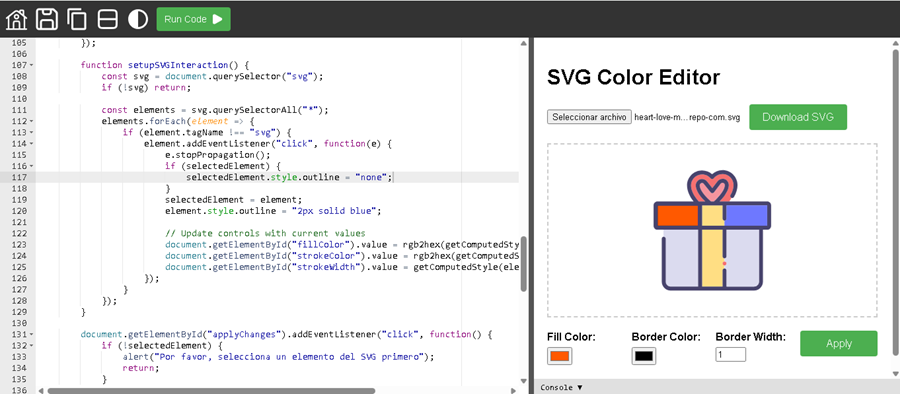Viewport: 900px width, 394px height.
Task: Select the orange lid section of gift
Action: pos(677,215)
